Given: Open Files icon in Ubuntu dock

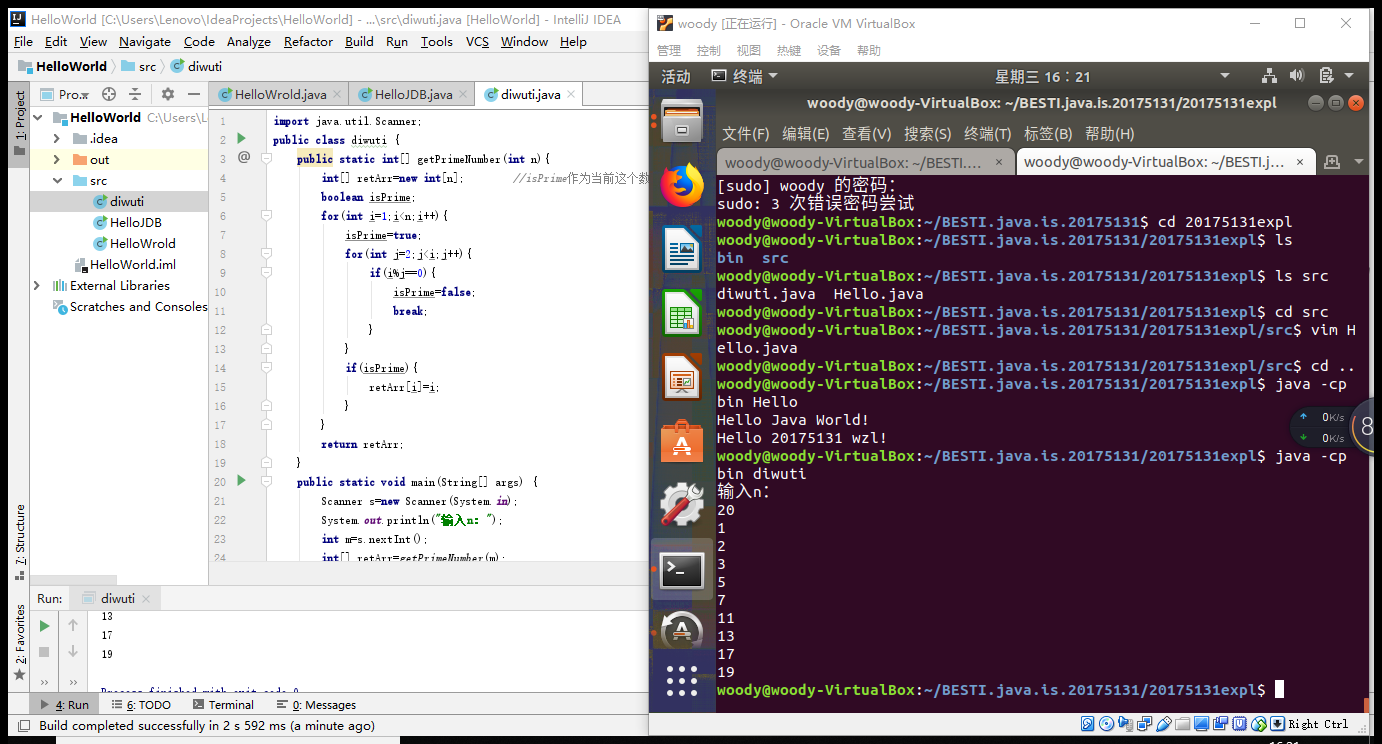Looking at the screenshot, I should (682, 121).
